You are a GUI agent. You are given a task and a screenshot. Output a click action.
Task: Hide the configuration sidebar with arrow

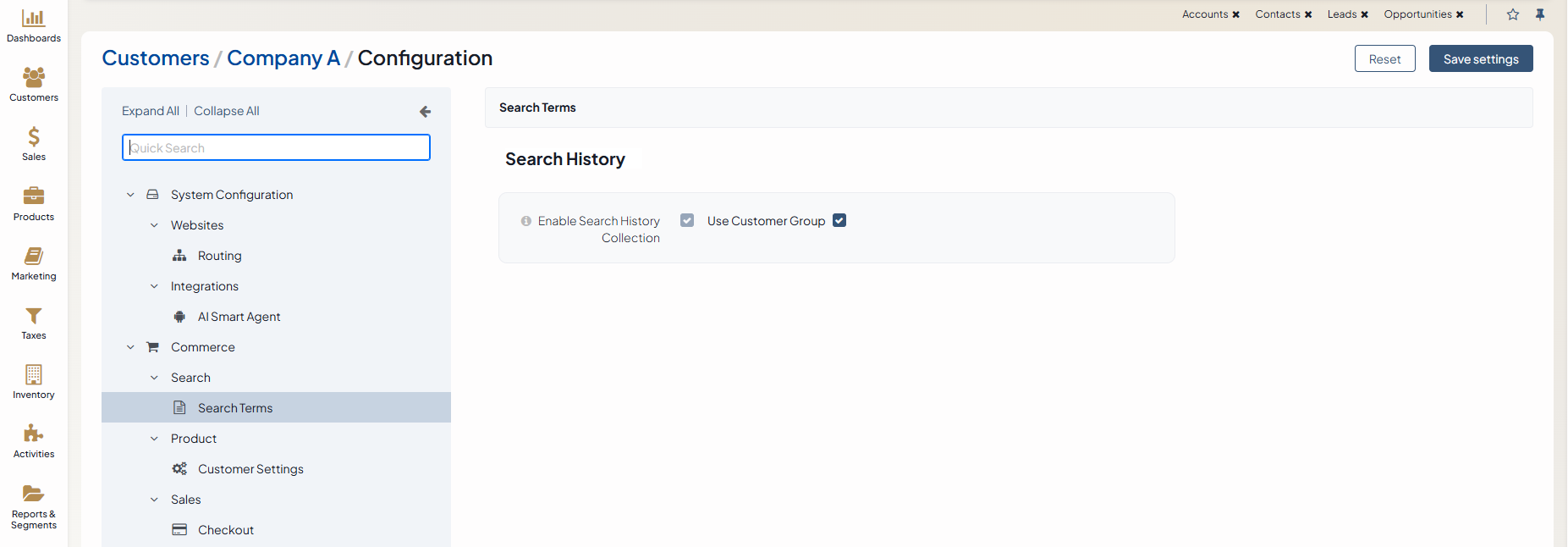coord(425,111)
